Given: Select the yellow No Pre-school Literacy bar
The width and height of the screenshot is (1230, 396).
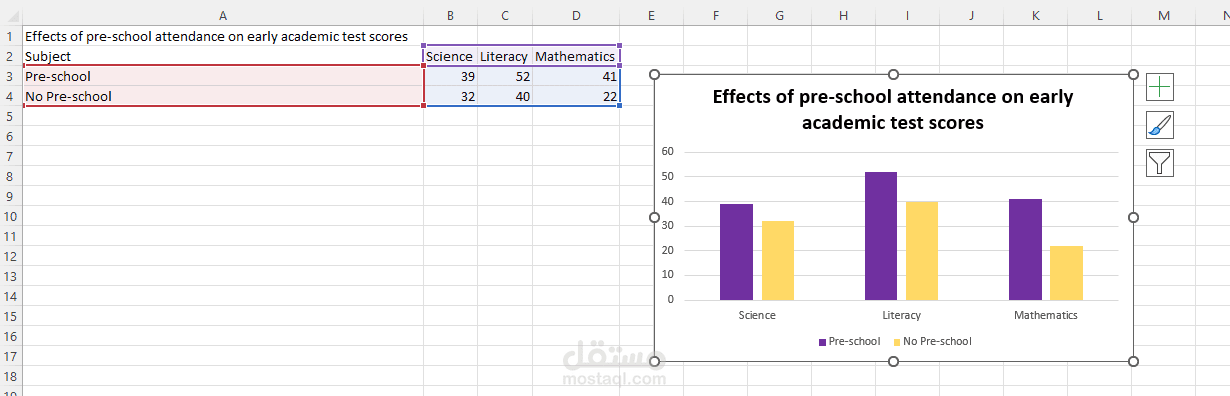Looking at the screenshot, I should coord(922,251).
